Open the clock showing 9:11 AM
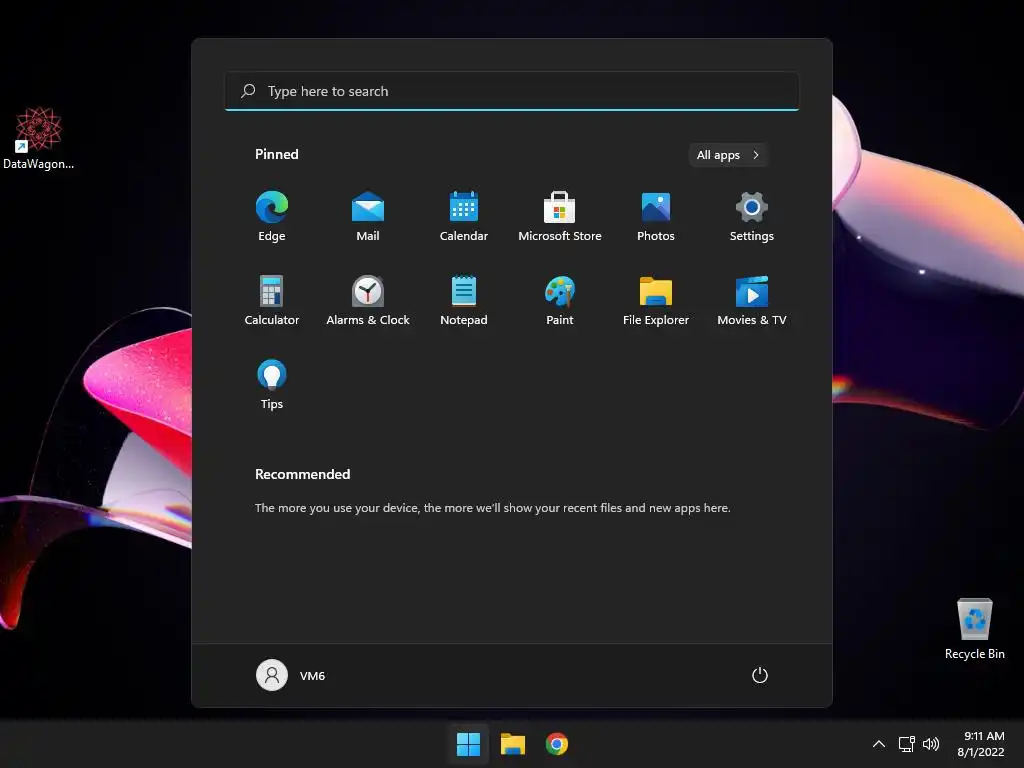Screen dimensions: 1024x768 pyautogui.click(x=981, y=744)
